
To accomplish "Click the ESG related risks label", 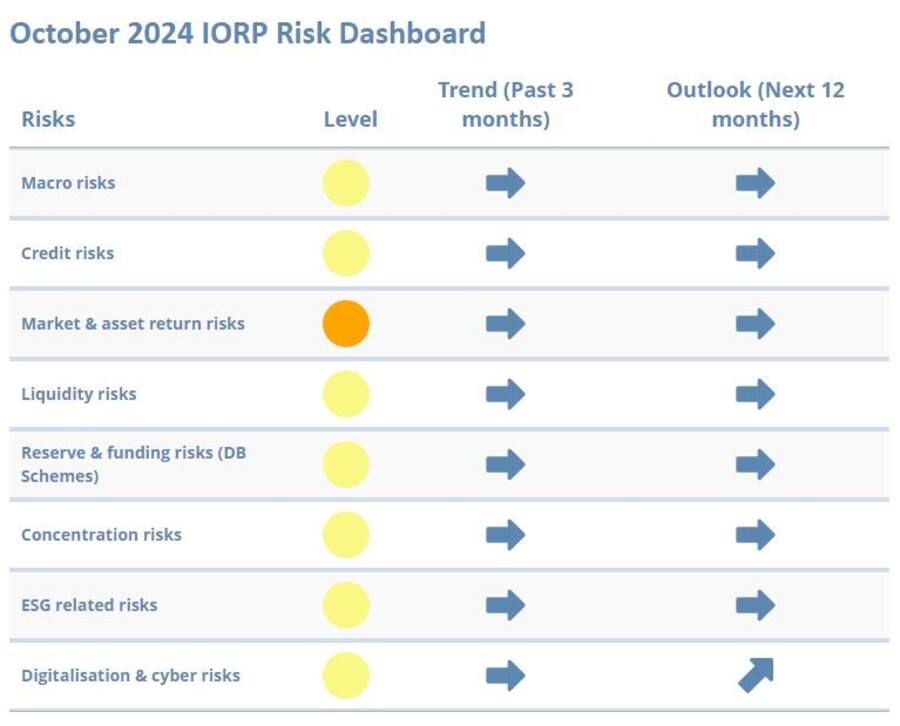I will [x=89, y=605].
